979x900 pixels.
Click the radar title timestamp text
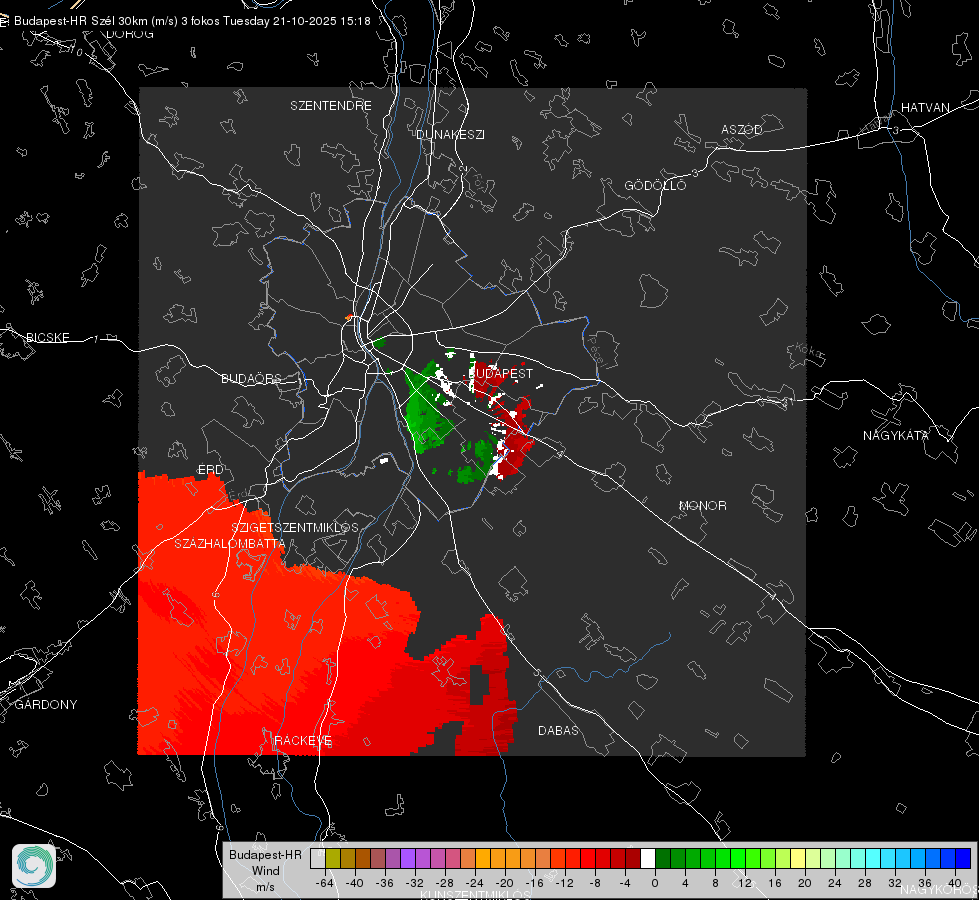192,21
